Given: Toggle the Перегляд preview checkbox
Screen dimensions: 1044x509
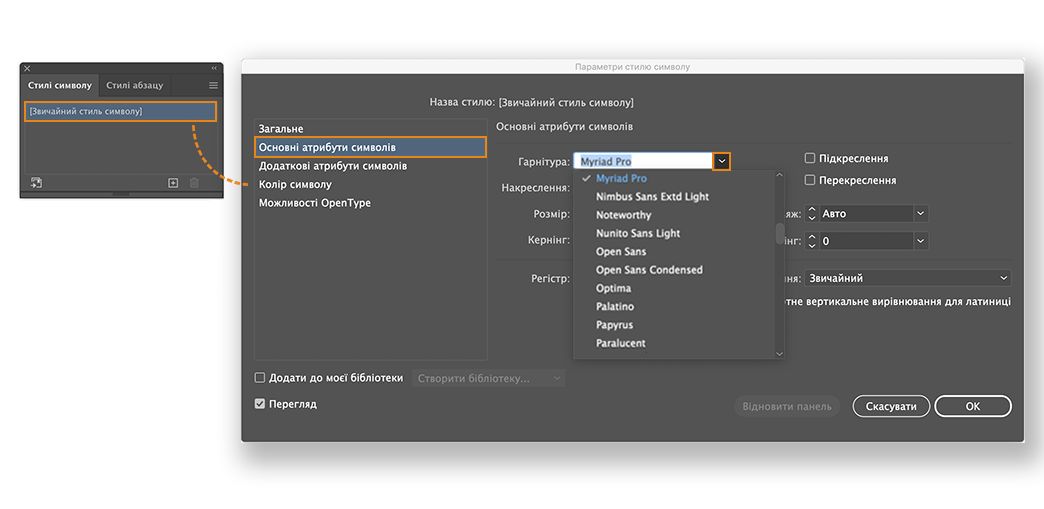Looking at the screenshot, I should [260, 404].
